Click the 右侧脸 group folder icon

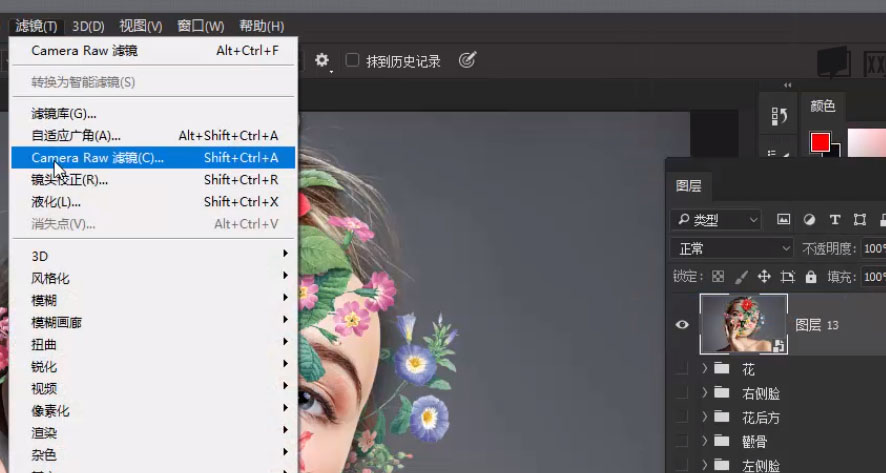coord(722,393)
